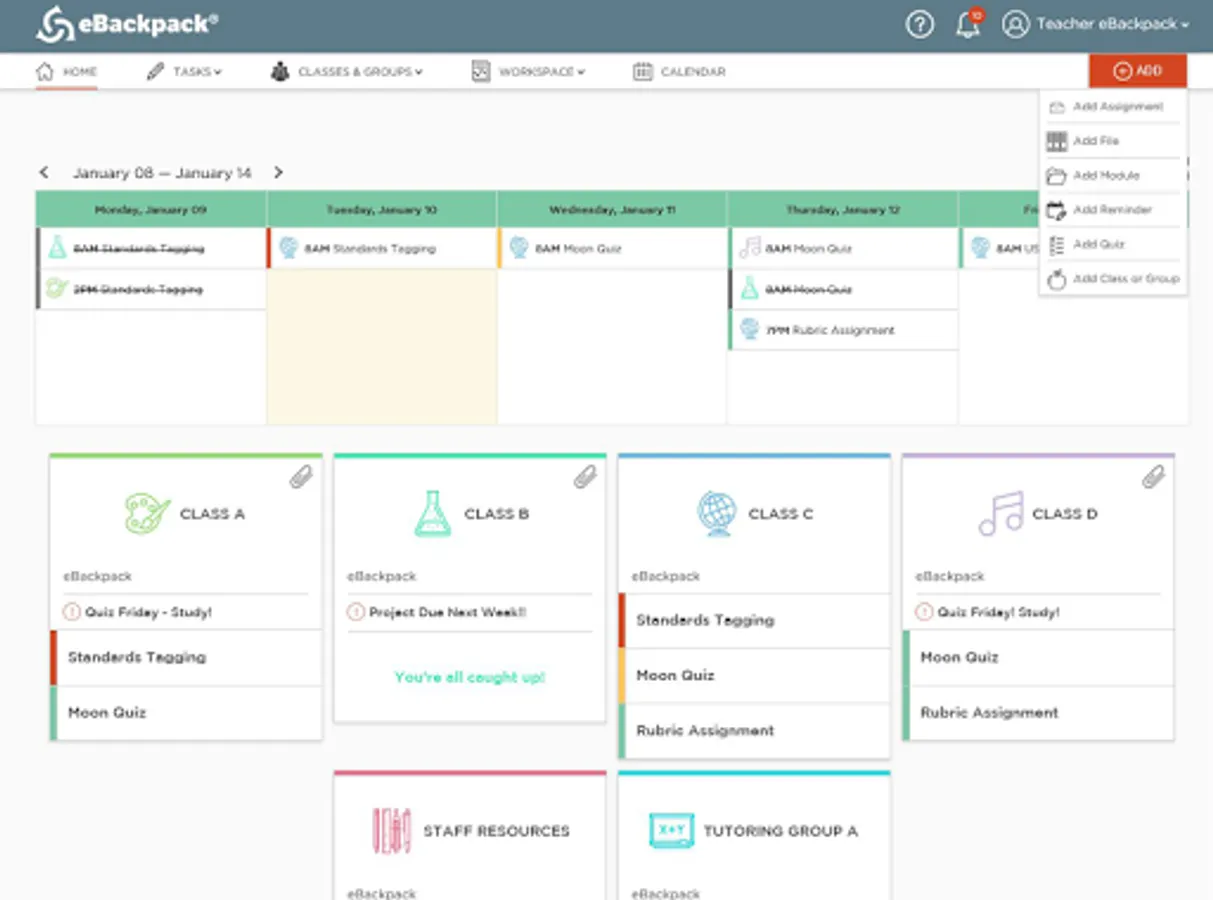Choose Add Reminder from the Add menu
The image size is (1213, 900).
click(1113, 210)
